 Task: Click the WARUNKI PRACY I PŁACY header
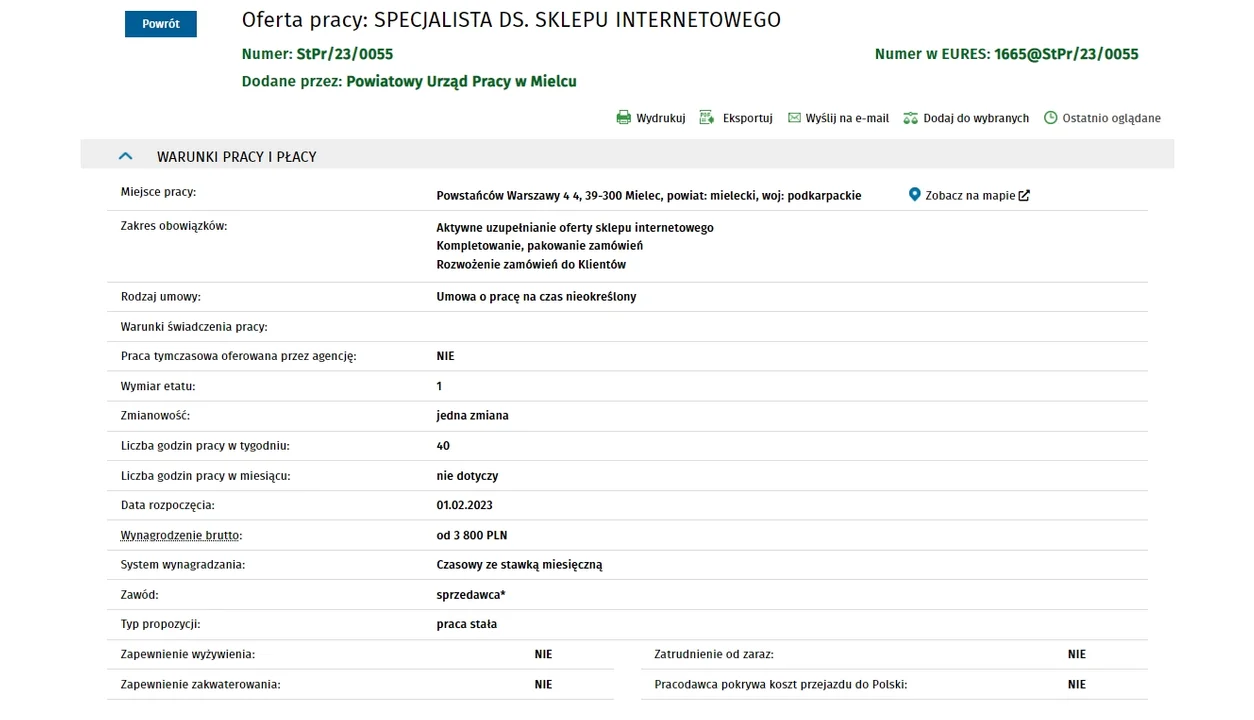pos(236,157)
